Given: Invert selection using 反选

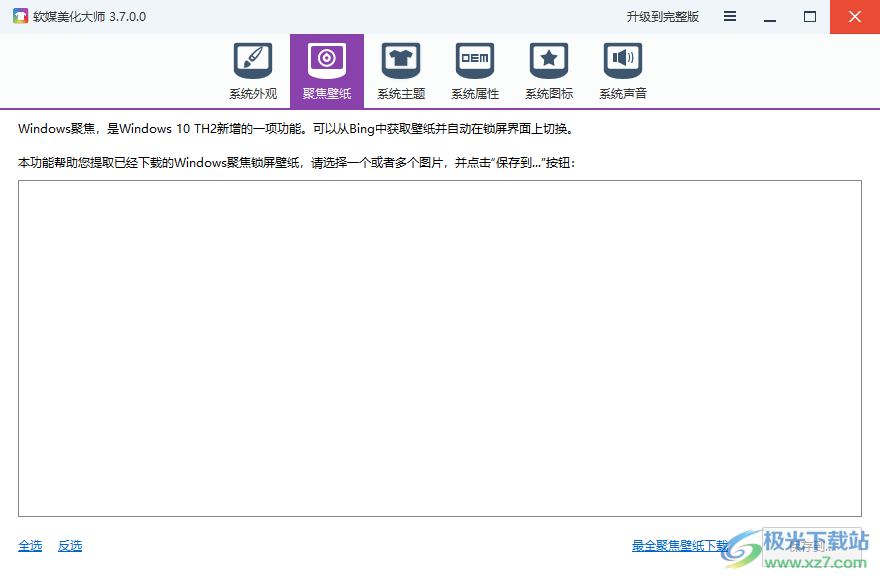Looking at the screenshot, I should point(69,545).
